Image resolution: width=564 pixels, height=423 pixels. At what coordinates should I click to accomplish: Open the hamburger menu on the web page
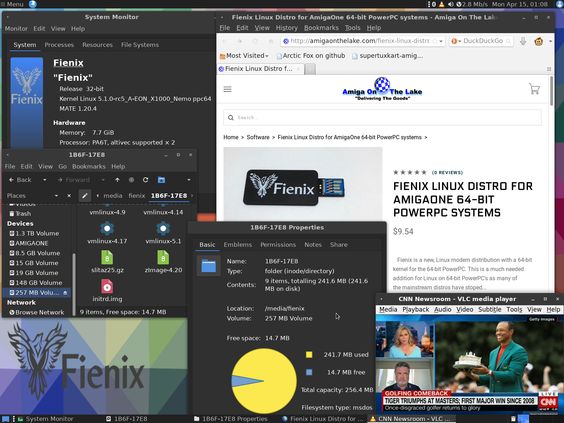pyautogui.click(x=228, y=89)
